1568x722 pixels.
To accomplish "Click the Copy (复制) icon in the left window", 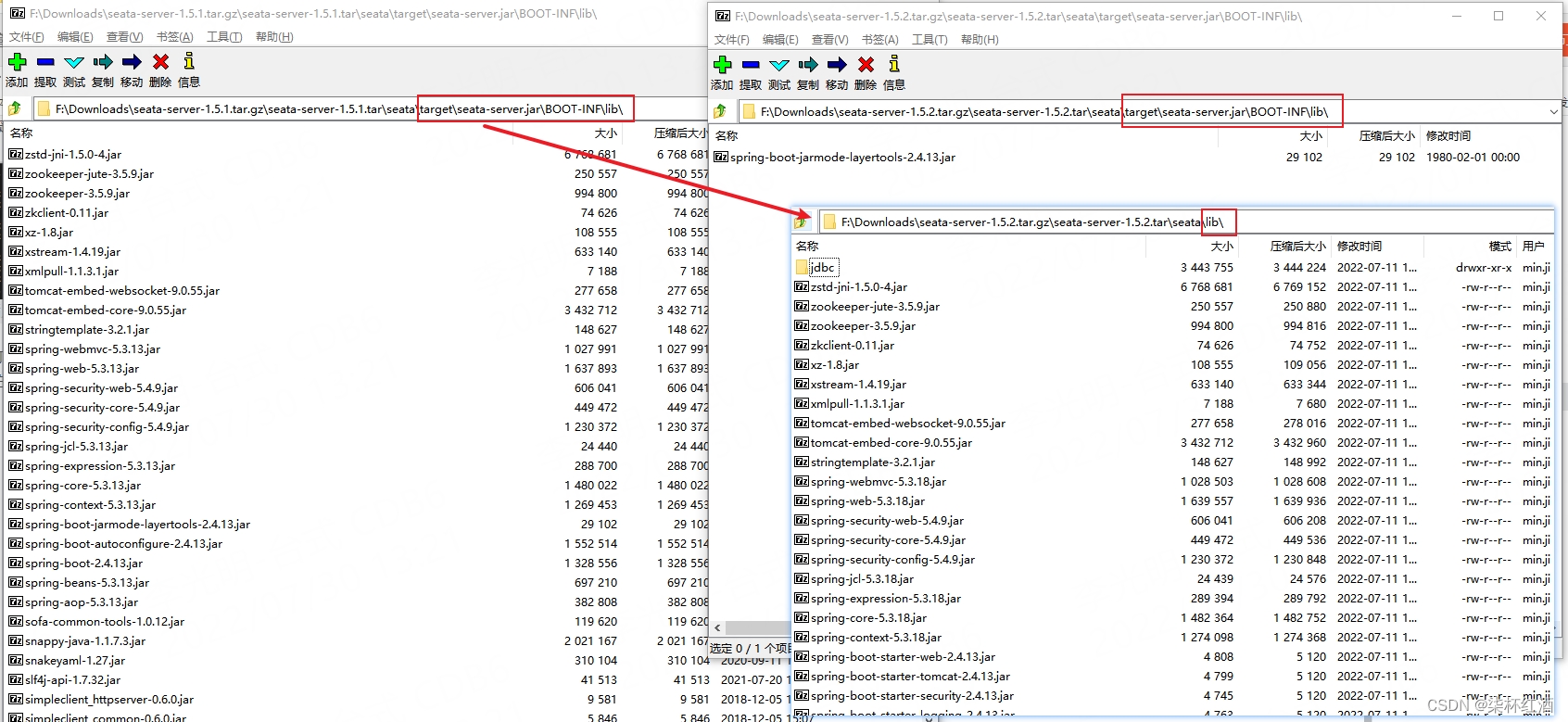I will point(103,62).
